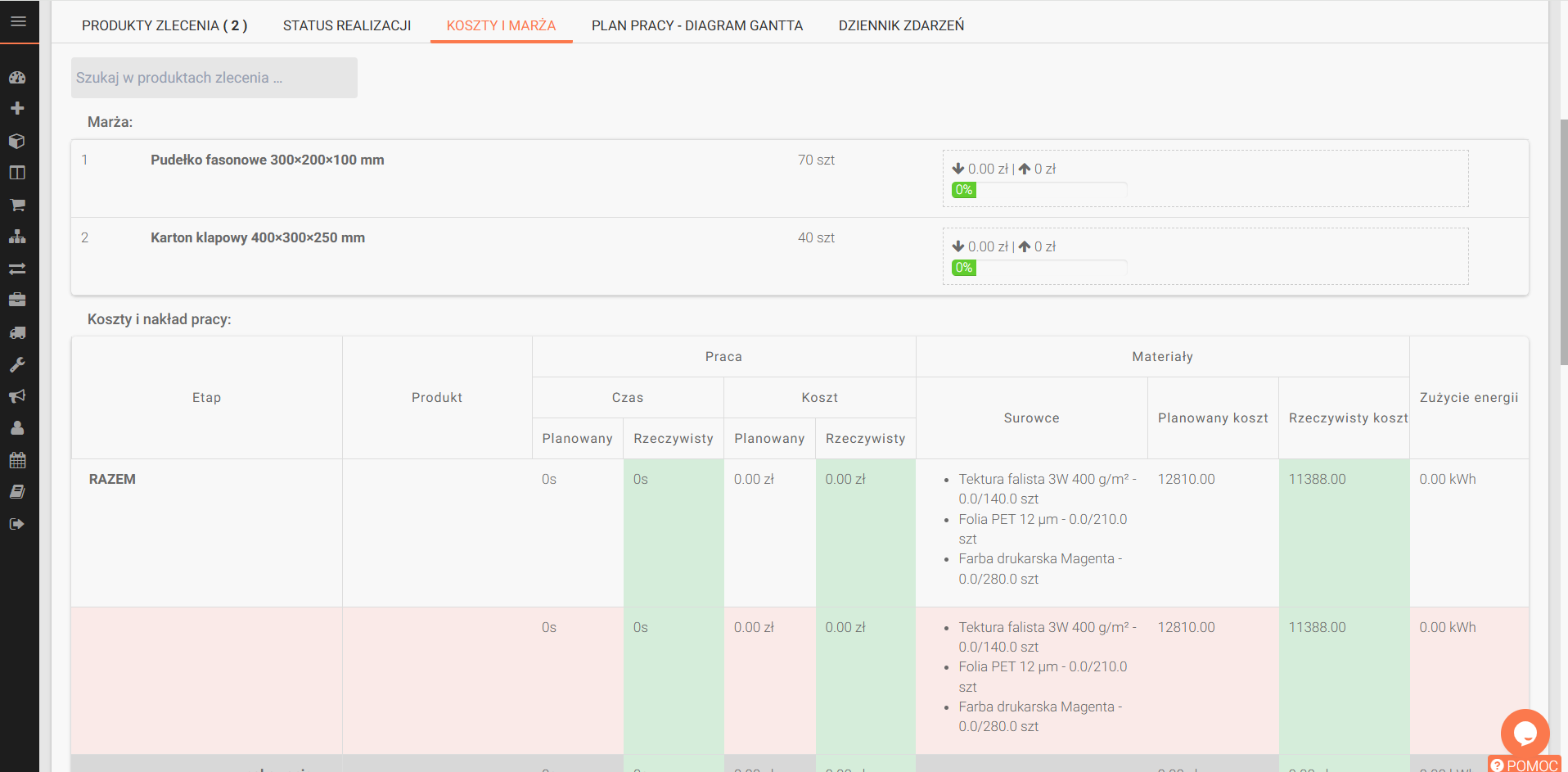1568x772 pixels.
Task: Open the shopping cart icon in sidebar
Action: (x=17, y=205)
